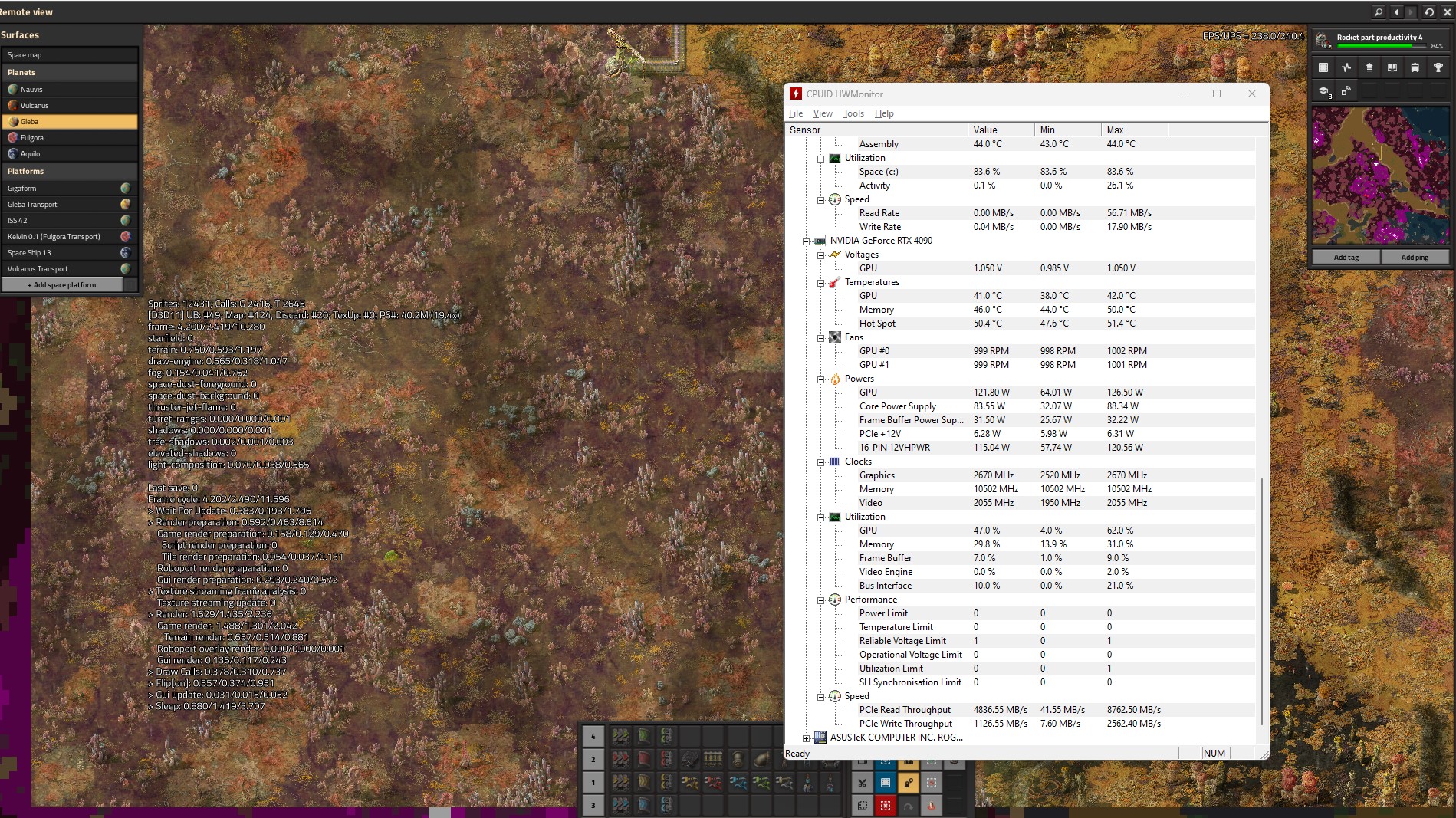1456x818 pixels.
Task: Collapse the Fans node in HWMonitor
Action: [820, 338]
